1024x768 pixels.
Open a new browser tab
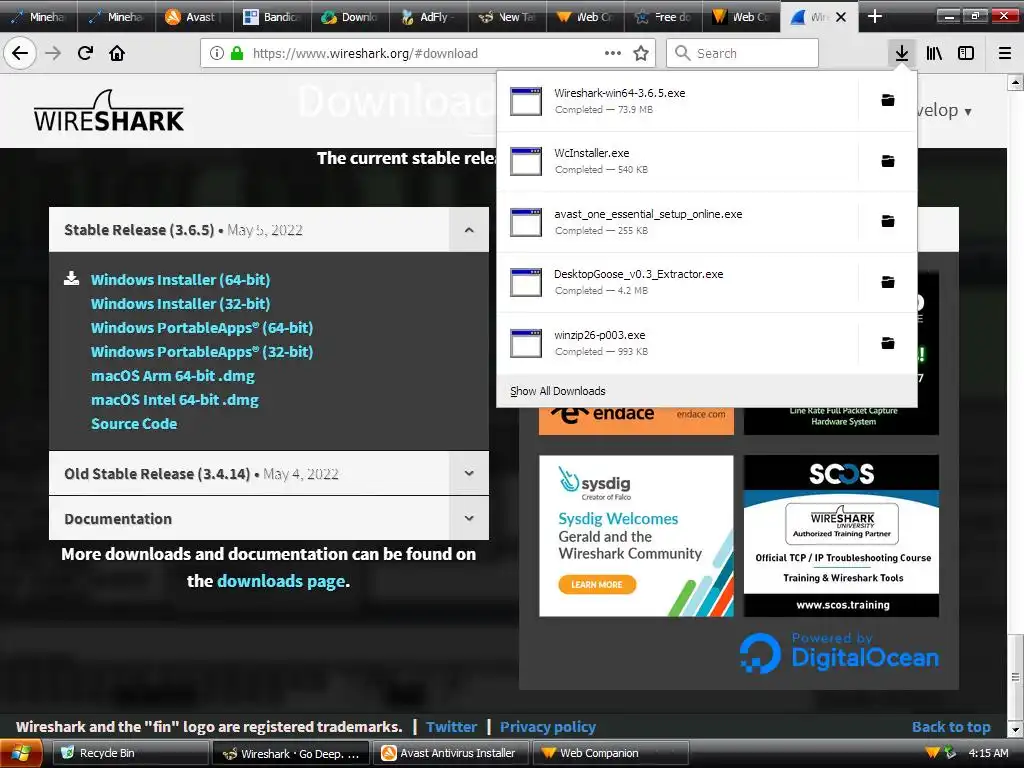pos(874,16)
